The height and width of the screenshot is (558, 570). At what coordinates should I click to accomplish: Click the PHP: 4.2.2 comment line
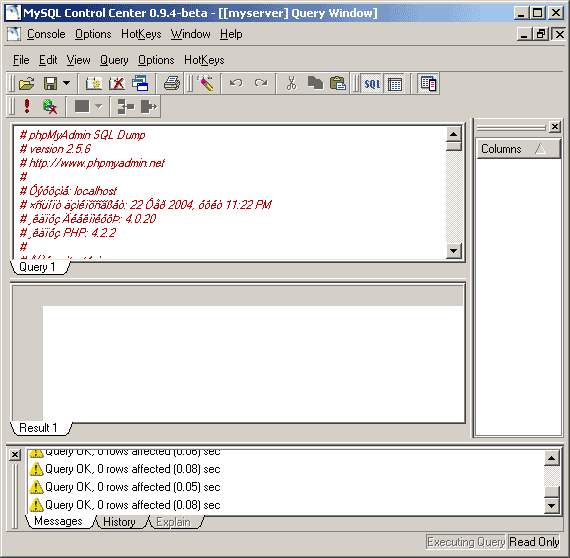coord(68,233)
